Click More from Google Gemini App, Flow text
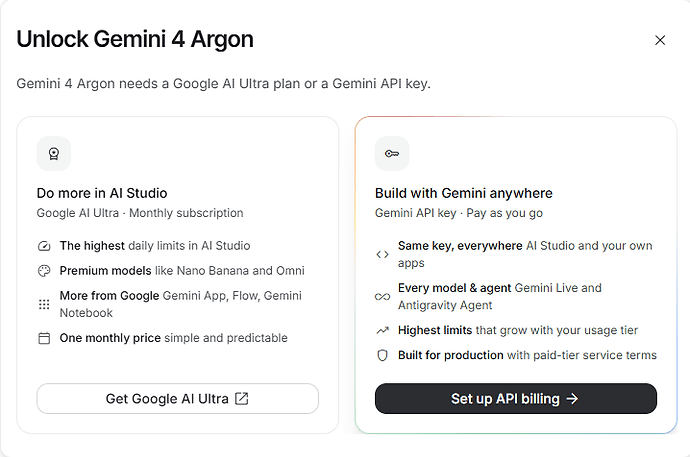This screenshot has width=690, height=457. [181, 304]
